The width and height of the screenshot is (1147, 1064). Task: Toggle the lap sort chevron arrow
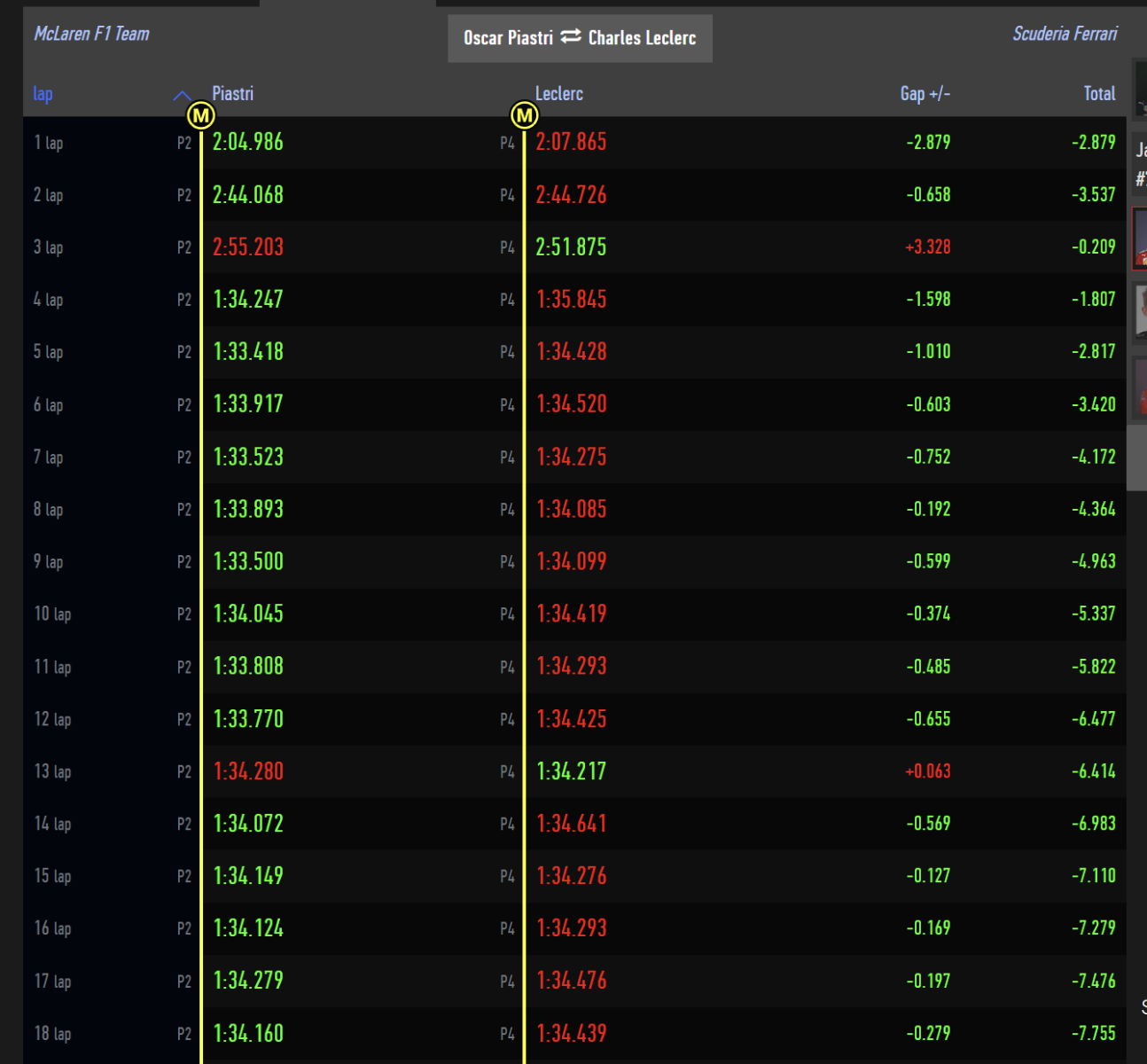click(x=183, y=95)
